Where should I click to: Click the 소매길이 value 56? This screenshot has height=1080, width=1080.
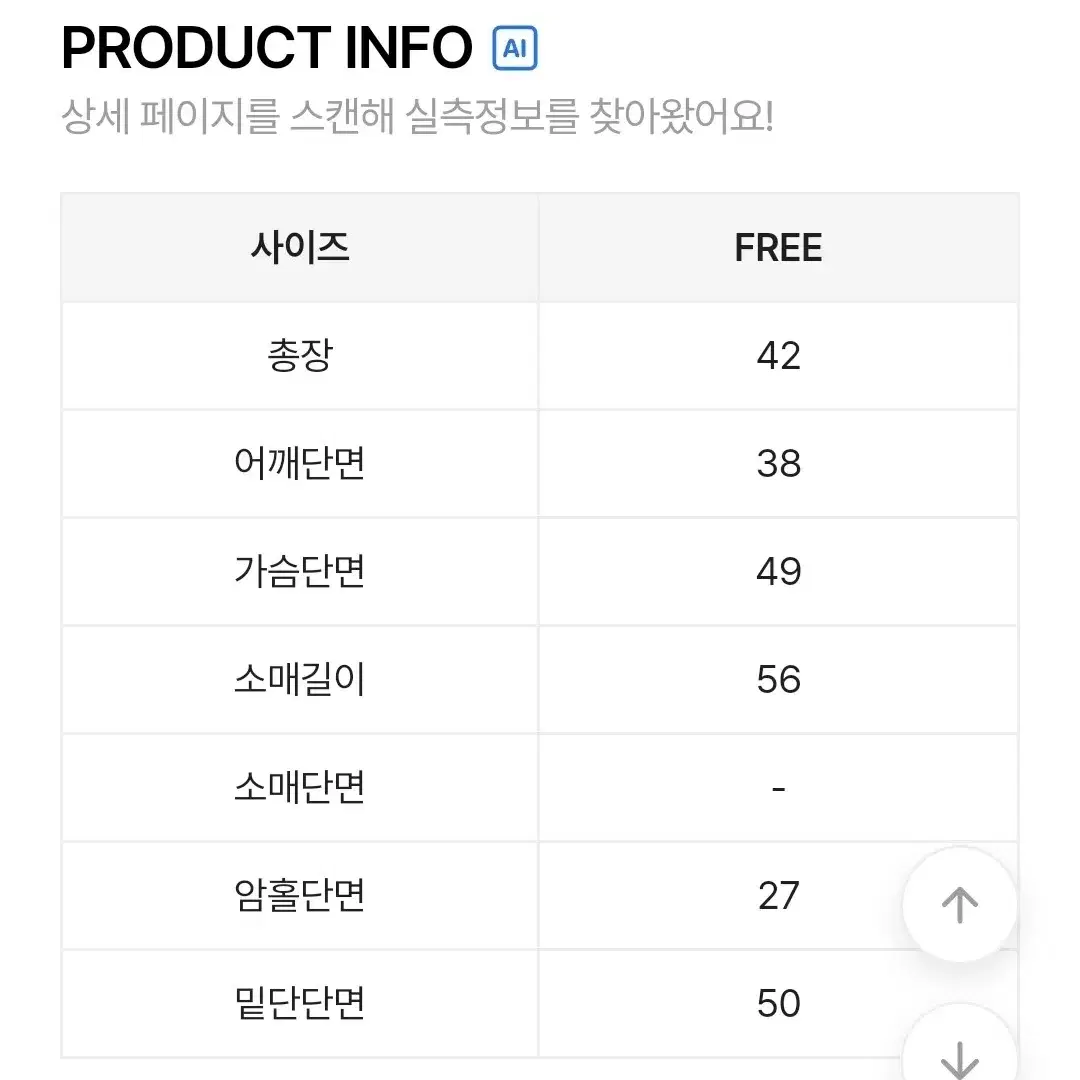tap(778, 679)
